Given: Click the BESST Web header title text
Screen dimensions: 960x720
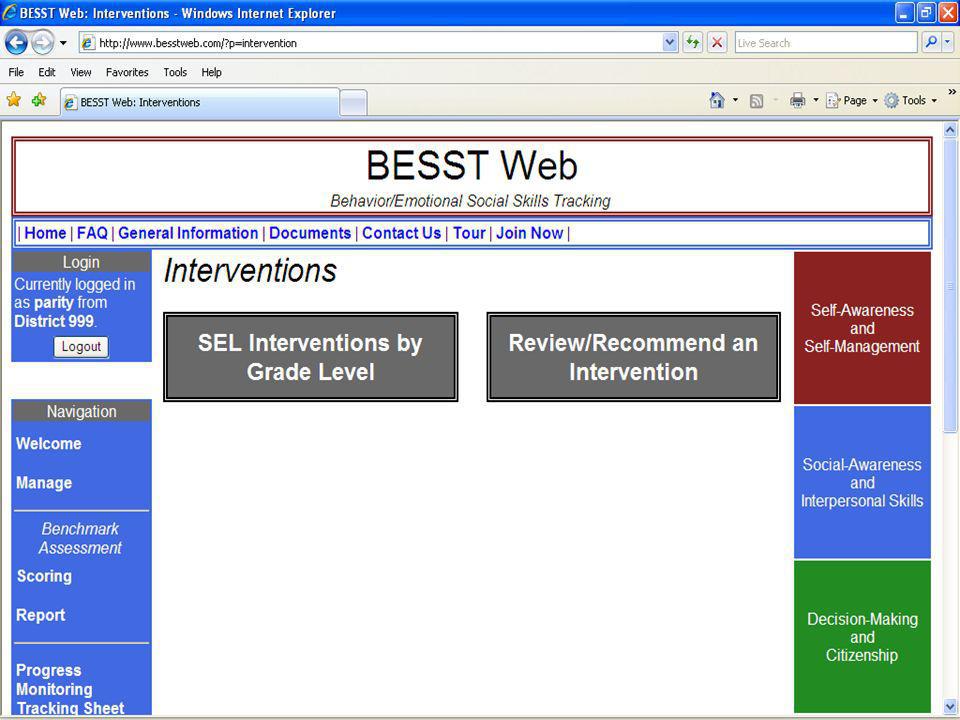Looking at the screenshot, I should pyautogui.click(x=471, y=165).
